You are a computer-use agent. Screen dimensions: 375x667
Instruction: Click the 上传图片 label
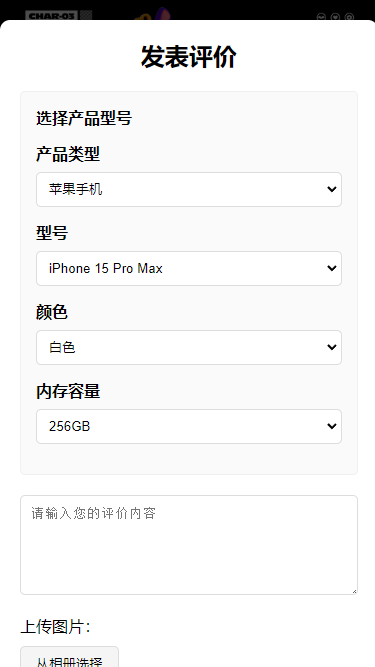[55, 627]
